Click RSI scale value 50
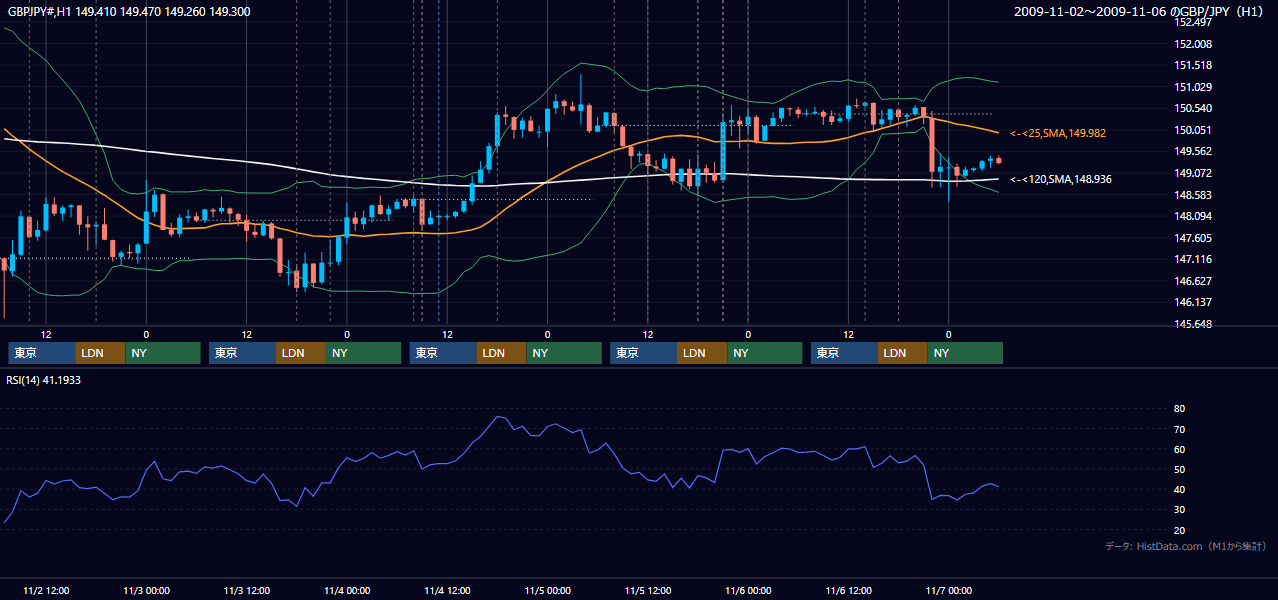The height and width of the screenshot is (600, 1278). tap(1179, 469)
